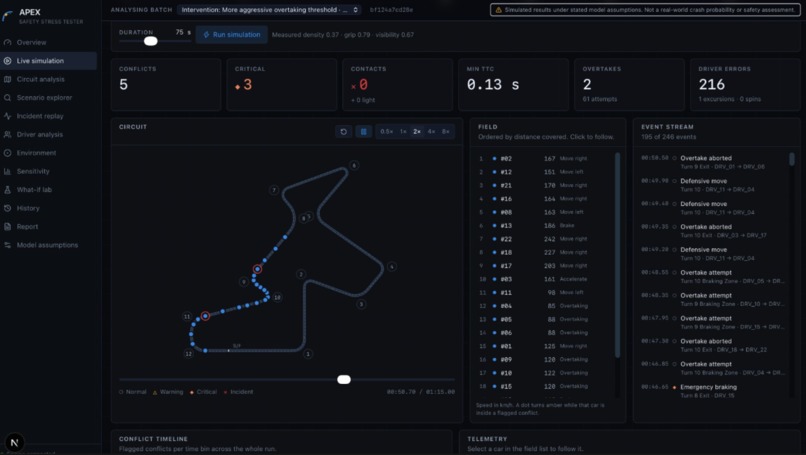
Task: Set playback speed to 0.5x
Action: click(387, 132)
